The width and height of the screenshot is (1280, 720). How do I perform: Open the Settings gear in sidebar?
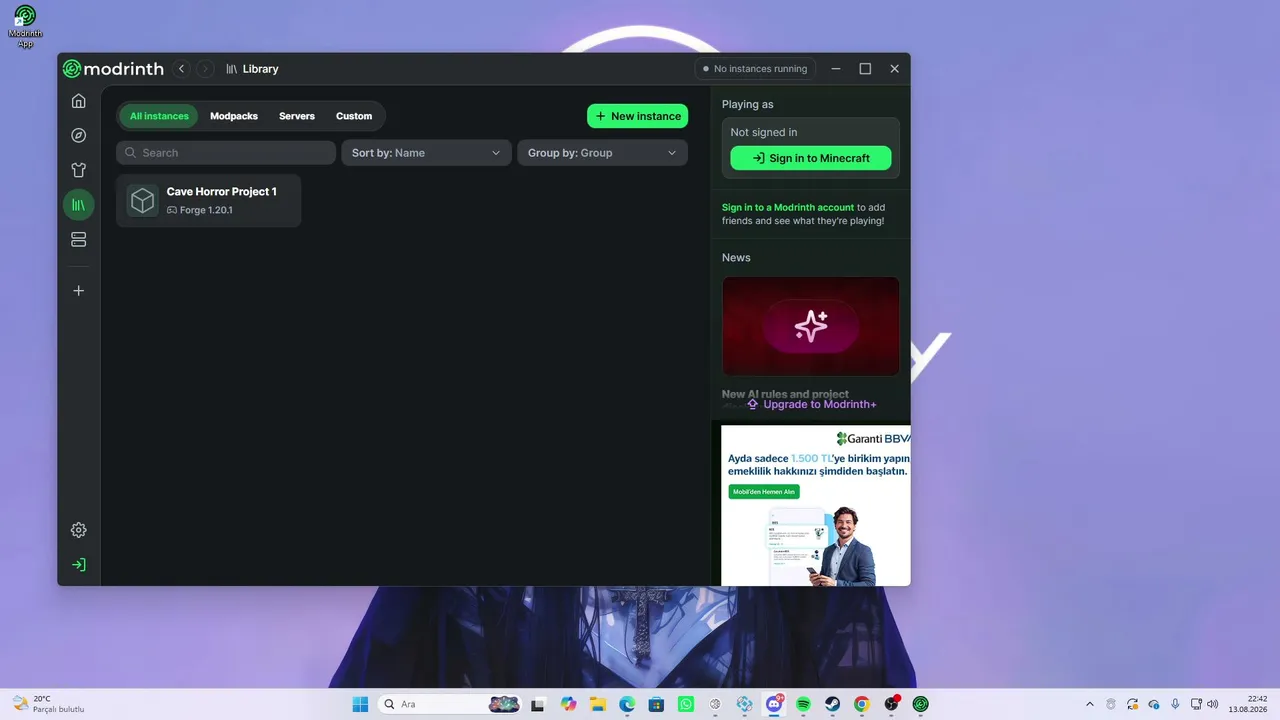79,530
